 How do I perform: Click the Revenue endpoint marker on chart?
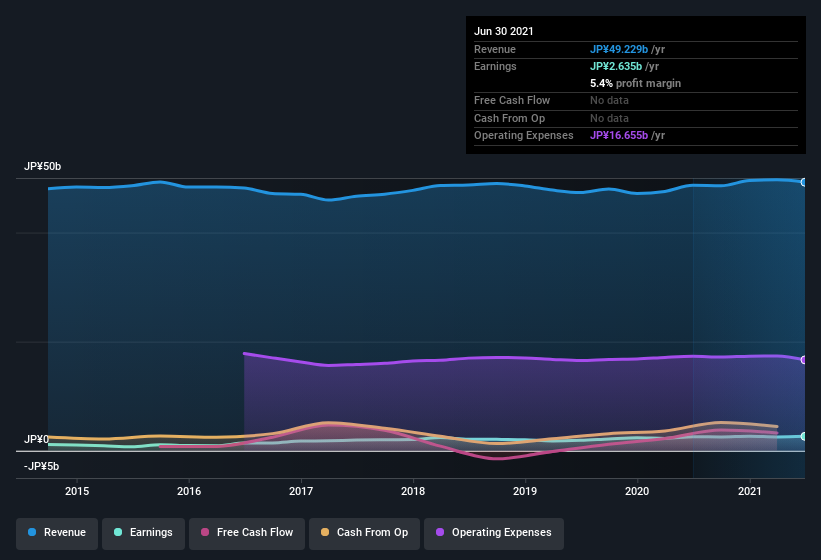point(804,182)
